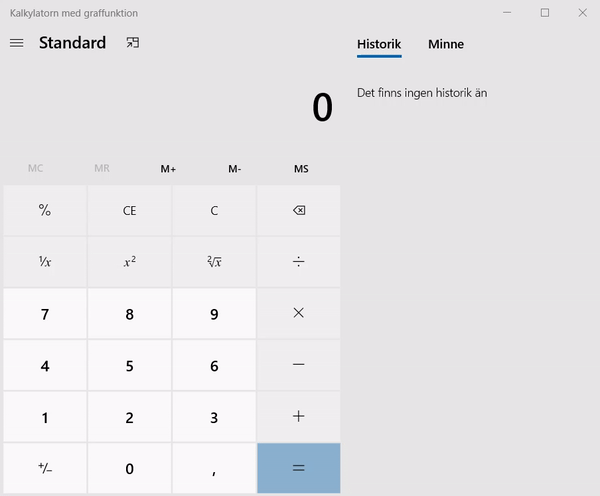
Task: Click the backspace delete icon
Action: [x=298, y=210]
